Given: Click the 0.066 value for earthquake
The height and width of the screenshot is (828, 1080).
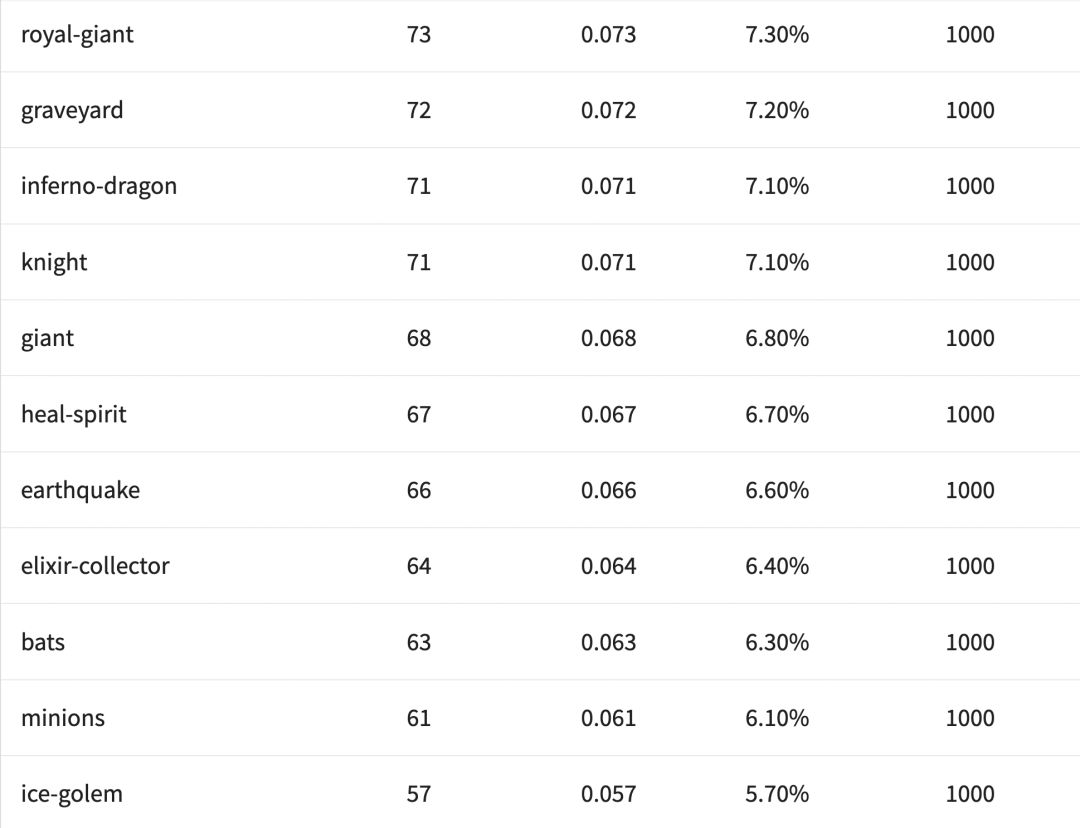Looking at the screenshot, I should coord(608,490).
